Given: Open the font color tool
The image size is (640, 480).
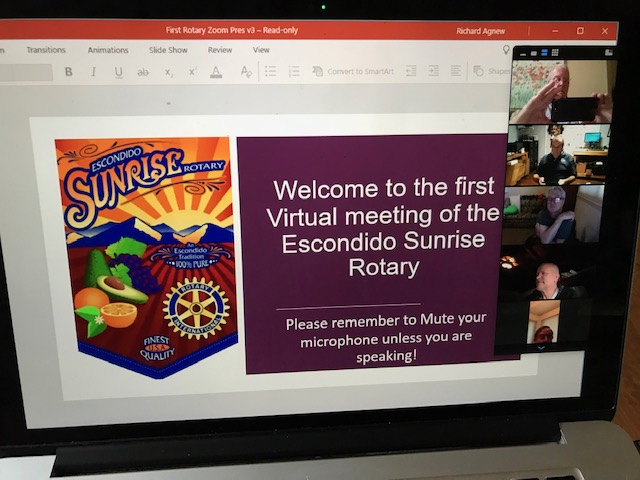Looking at the screenshot, I should [216, 72].
